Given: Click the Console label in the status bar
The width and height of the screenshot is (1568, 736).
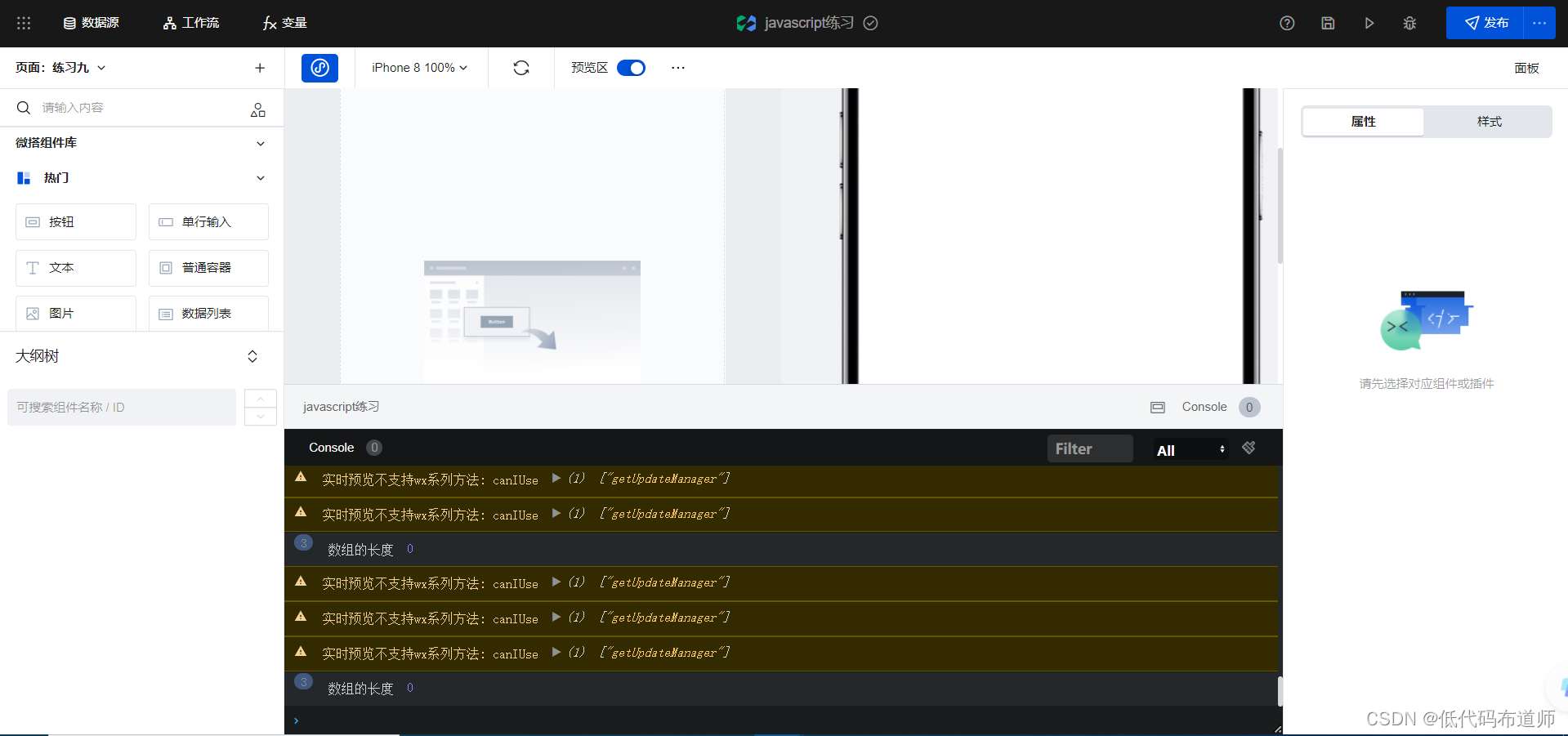Looking at the screenshot, I should coord(1204,407).
